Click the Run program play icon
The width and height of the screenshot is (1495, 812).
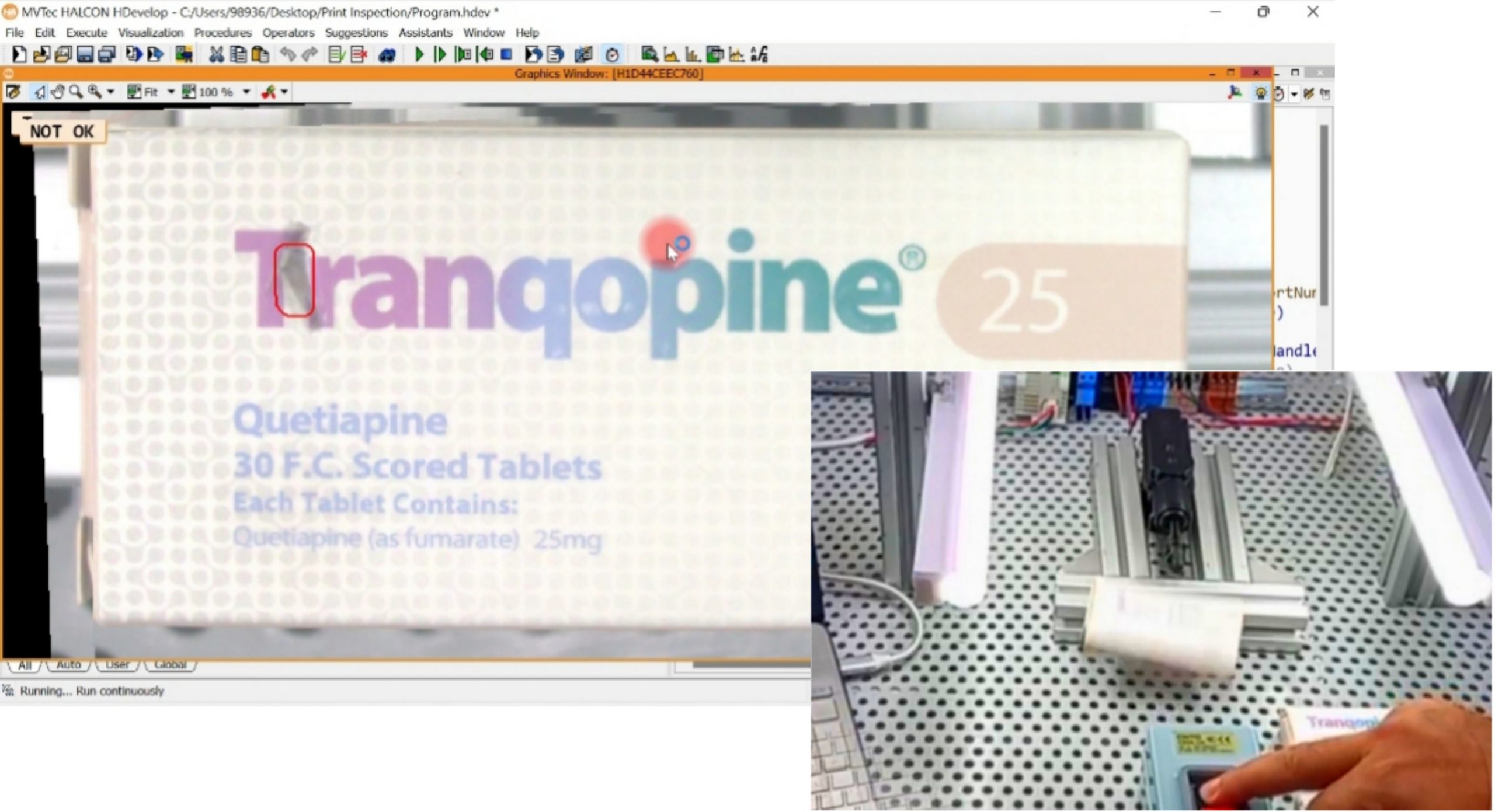pos(419,55)
